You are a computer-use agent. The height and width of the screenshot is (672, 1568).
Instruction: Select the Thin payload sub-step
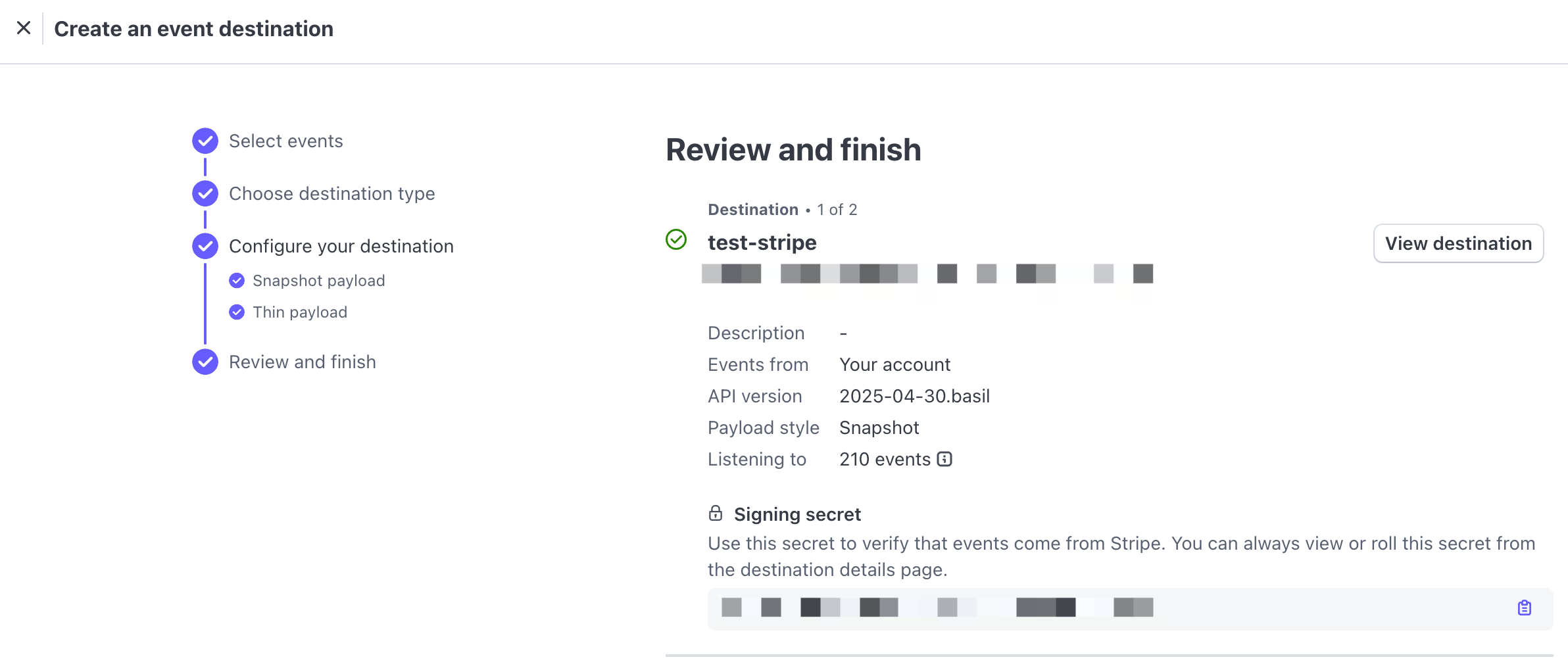click(300, 312)
